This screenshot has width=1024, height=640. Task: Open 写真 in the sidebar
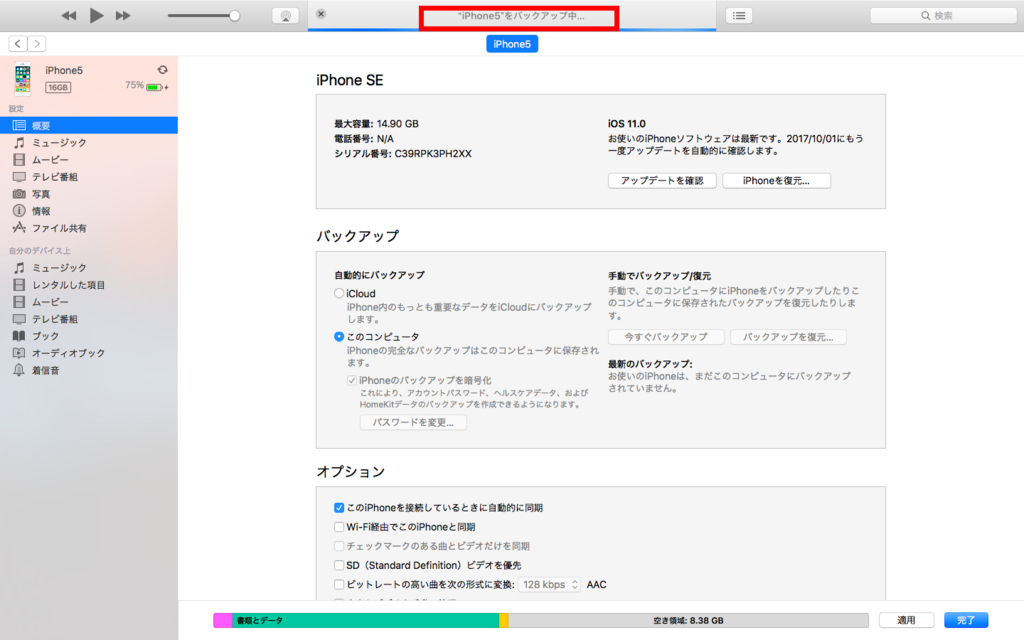click(89, 194)
